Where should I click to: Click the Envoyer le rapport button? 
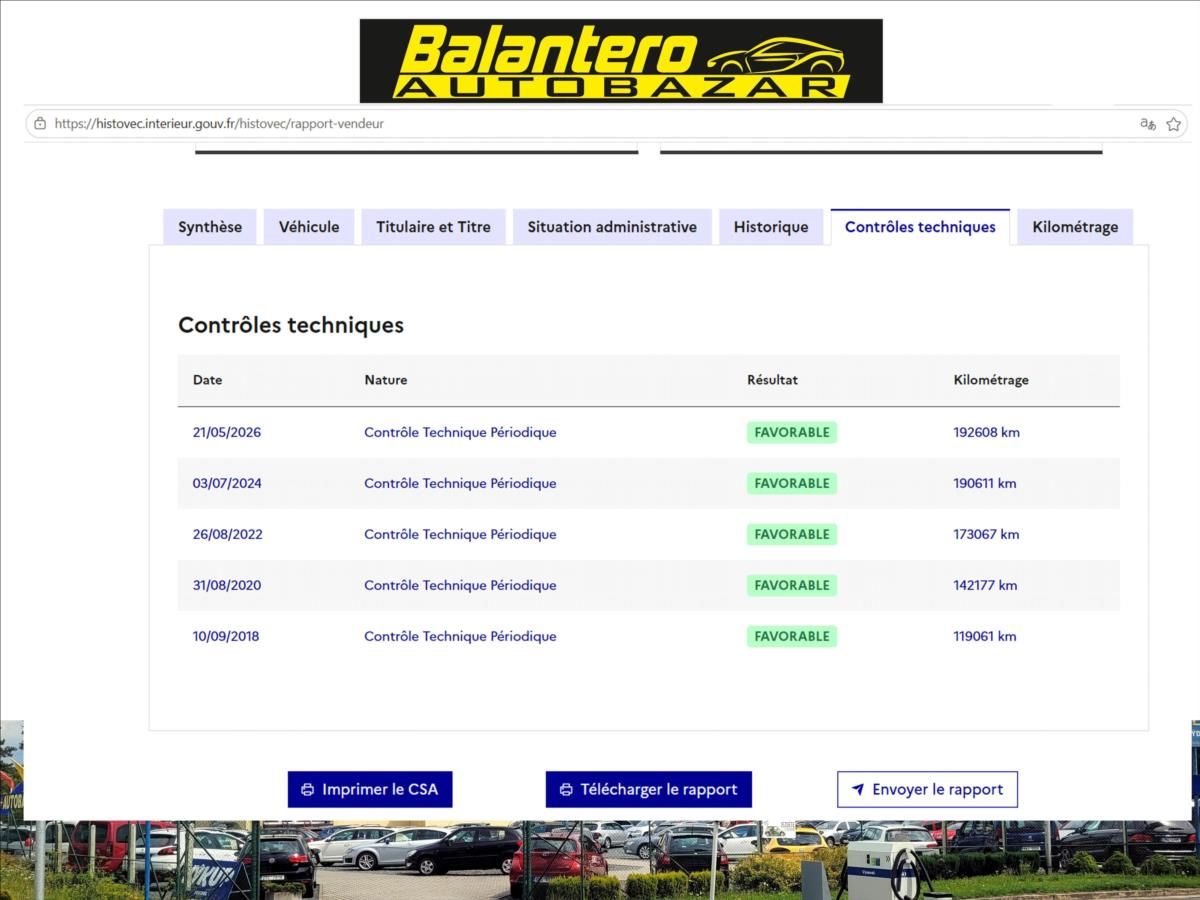click(927, 789)
